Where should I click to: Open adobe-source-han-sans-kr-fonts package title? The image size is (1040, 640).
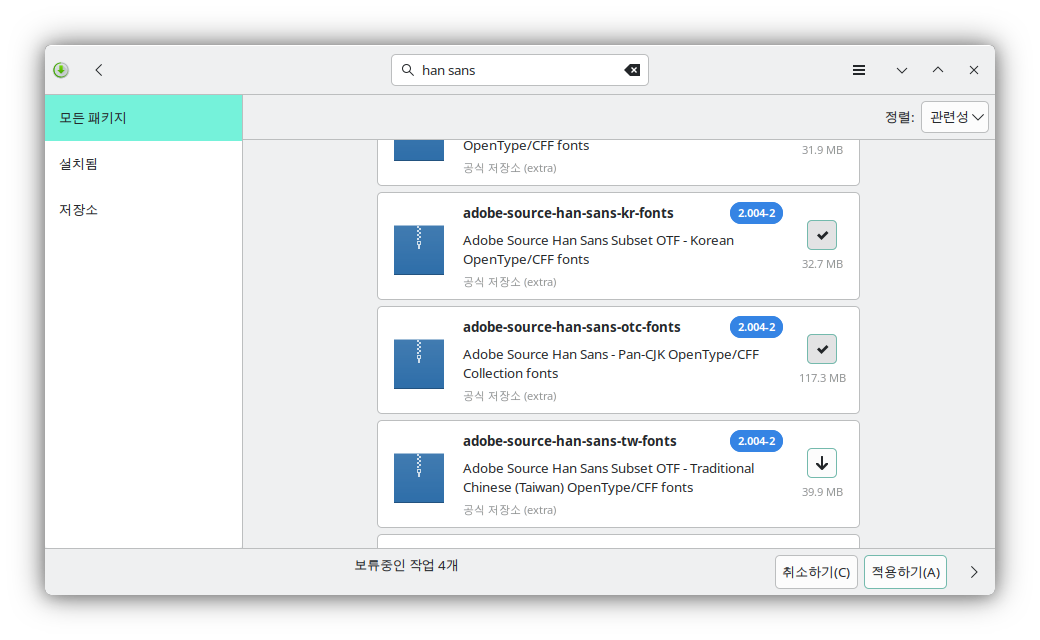568,213
